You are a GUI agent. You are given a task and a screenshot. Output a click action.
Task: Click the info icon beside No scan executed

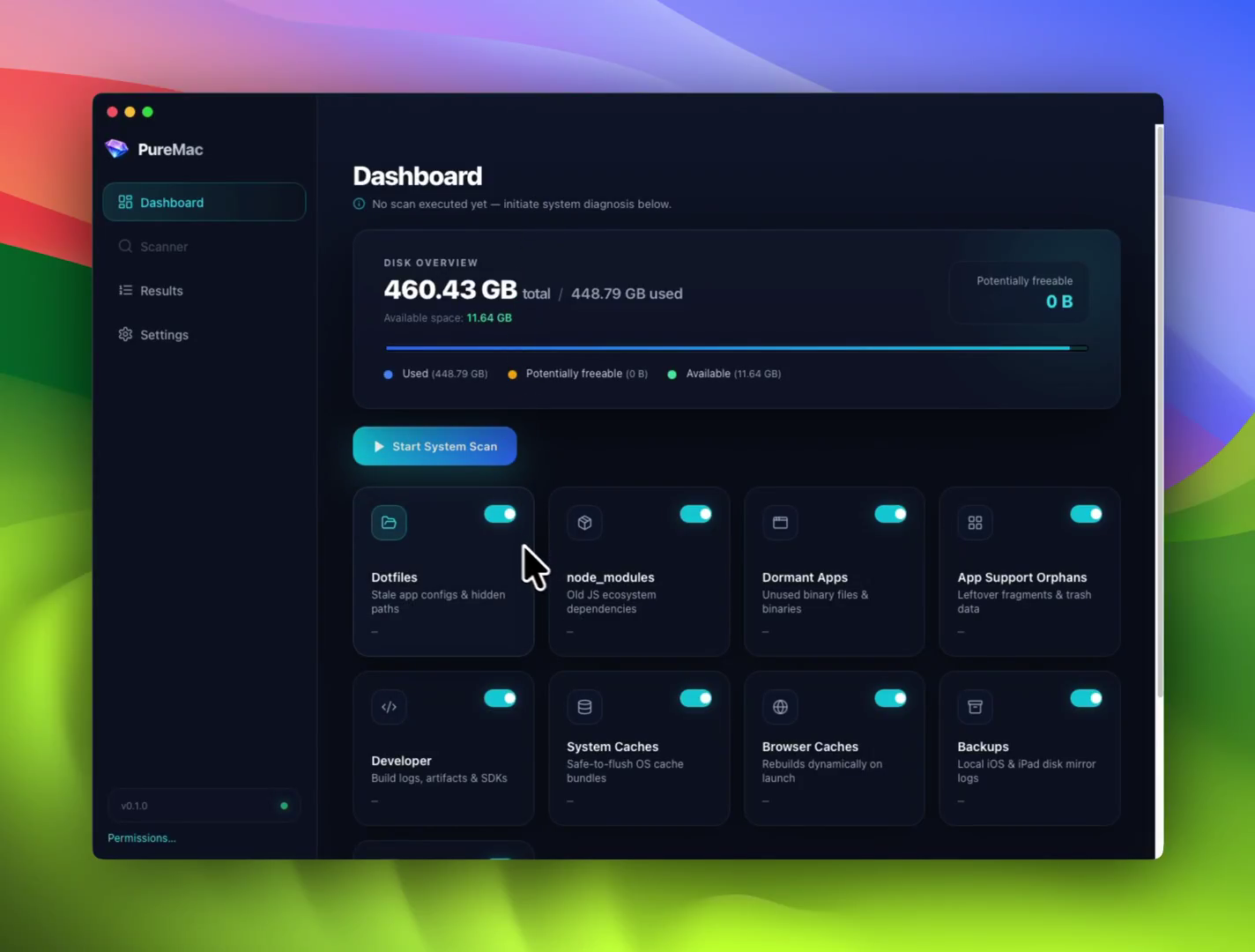359,204
